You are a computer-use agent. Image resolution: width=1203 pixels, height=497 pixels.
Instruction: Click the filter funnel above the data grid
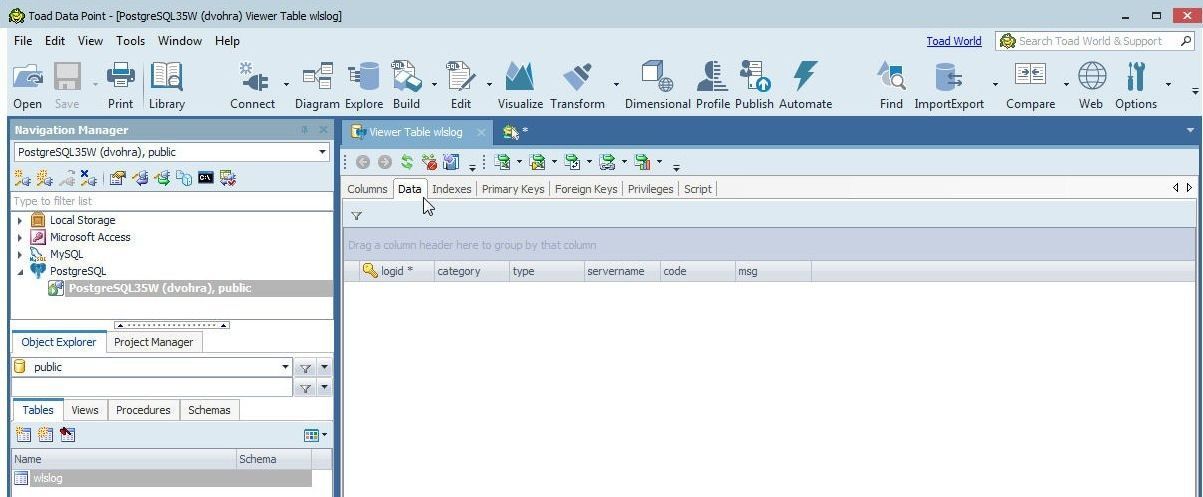click(356, 215)
